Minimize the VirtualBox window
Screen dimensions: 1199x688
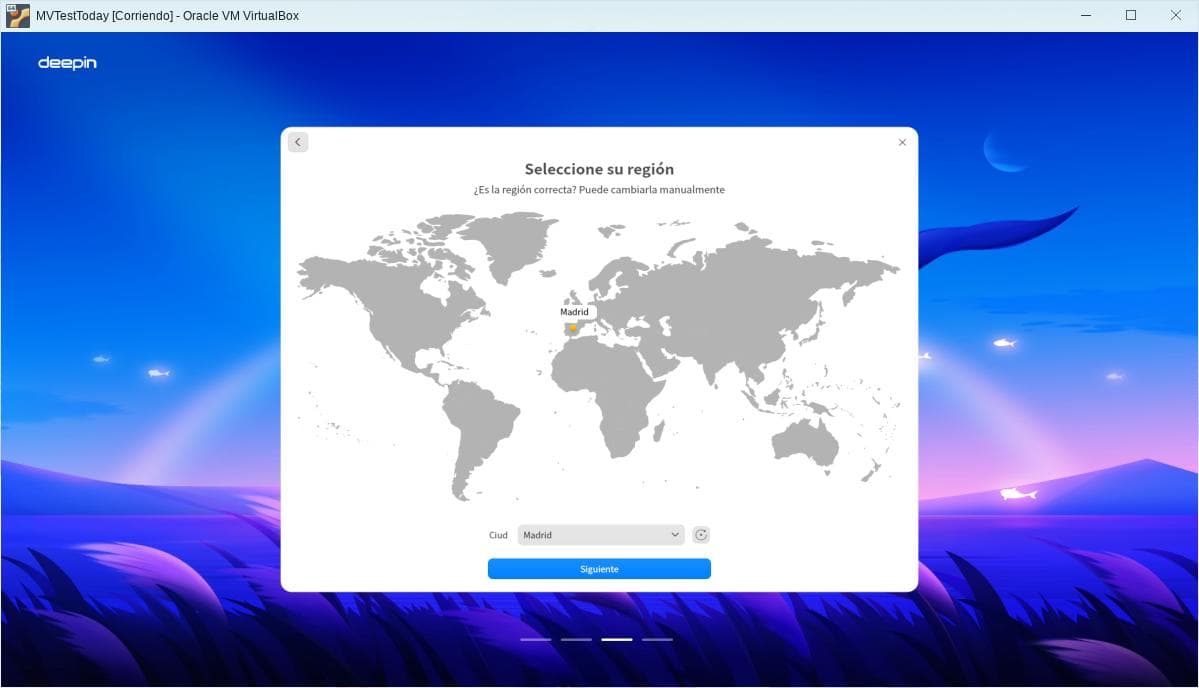1086,15
